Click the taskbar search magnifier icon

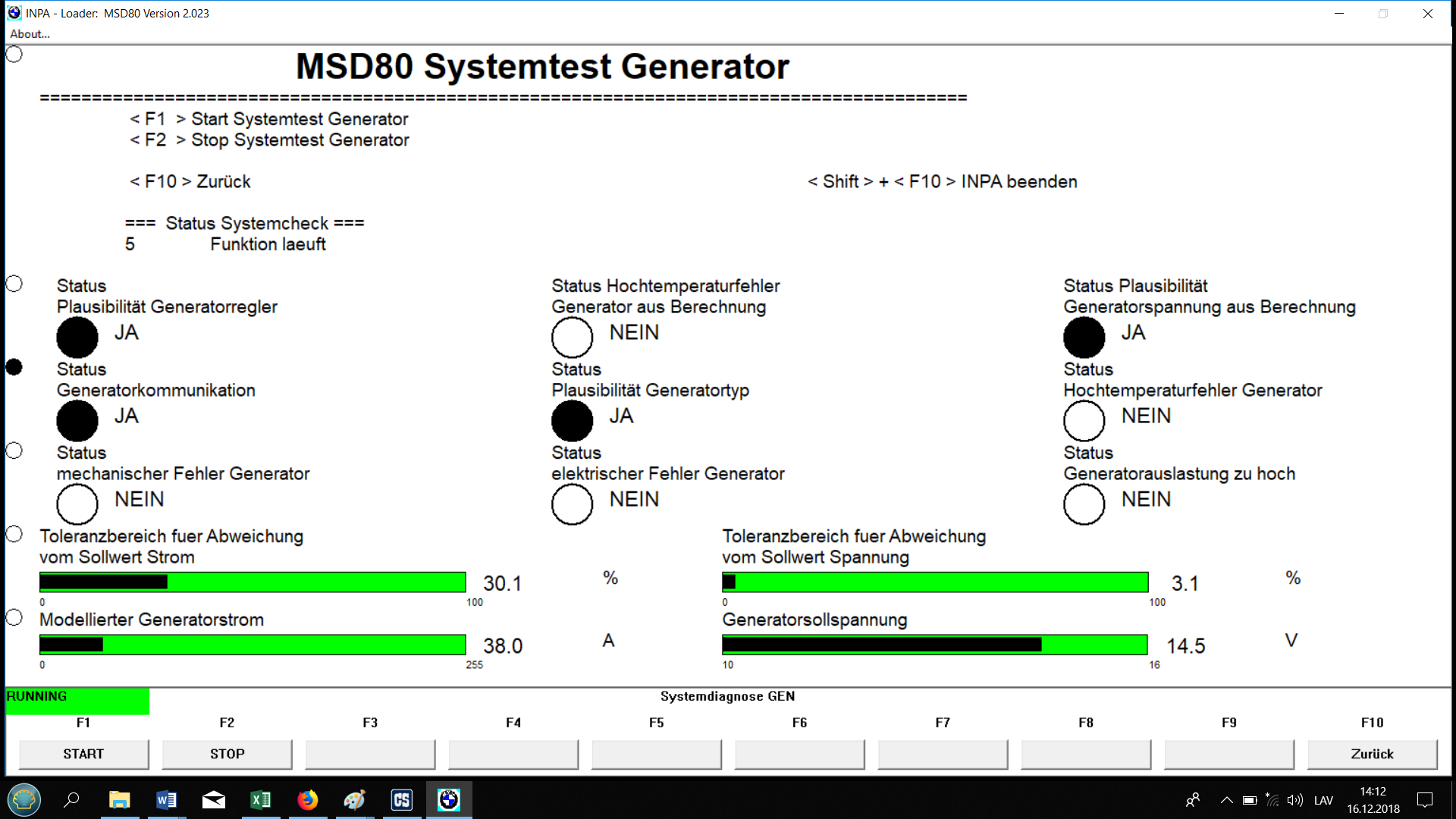(72, 800)
